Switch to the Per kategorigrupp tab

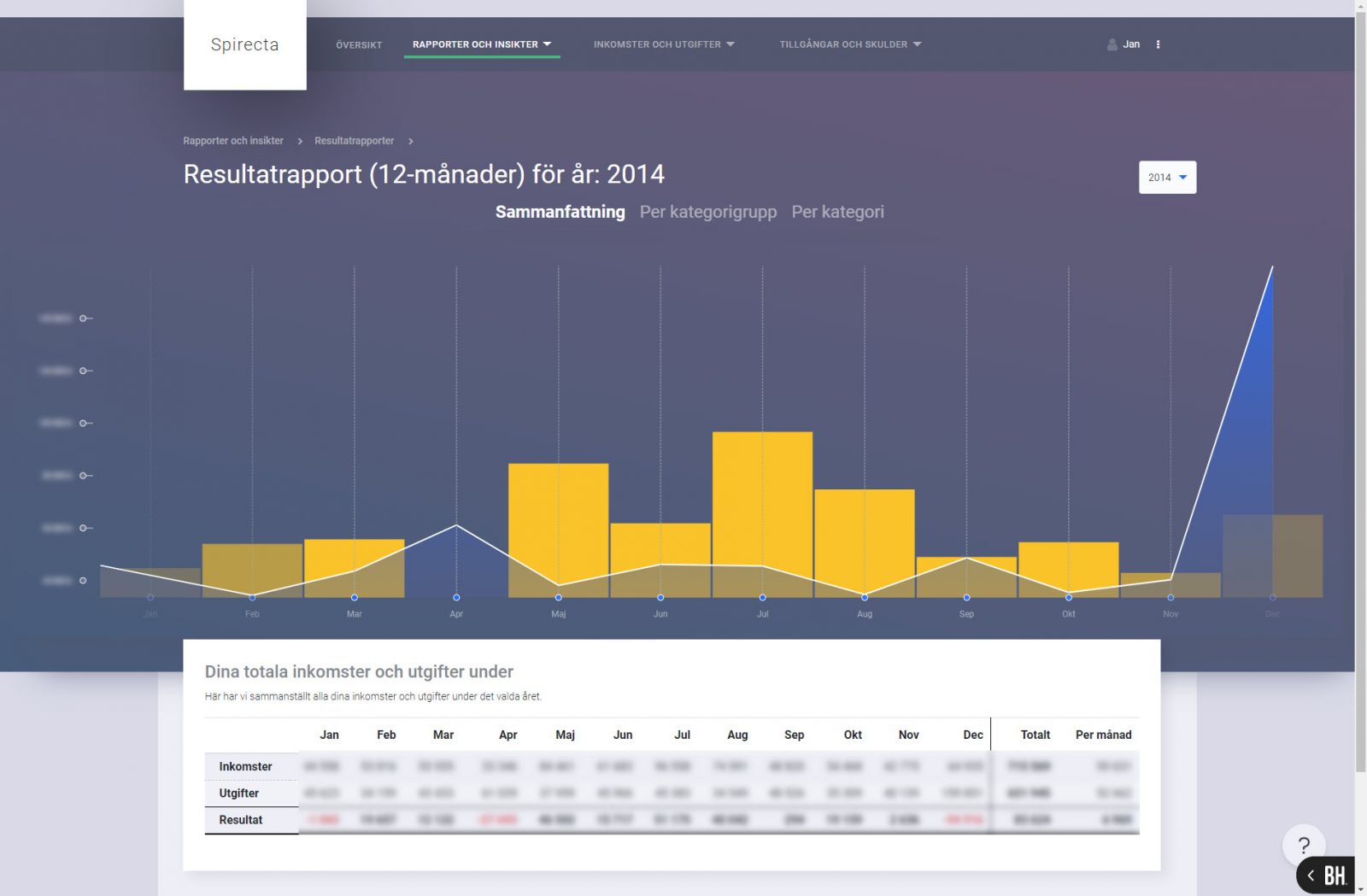pyautogui.click(x=707, y=212)
